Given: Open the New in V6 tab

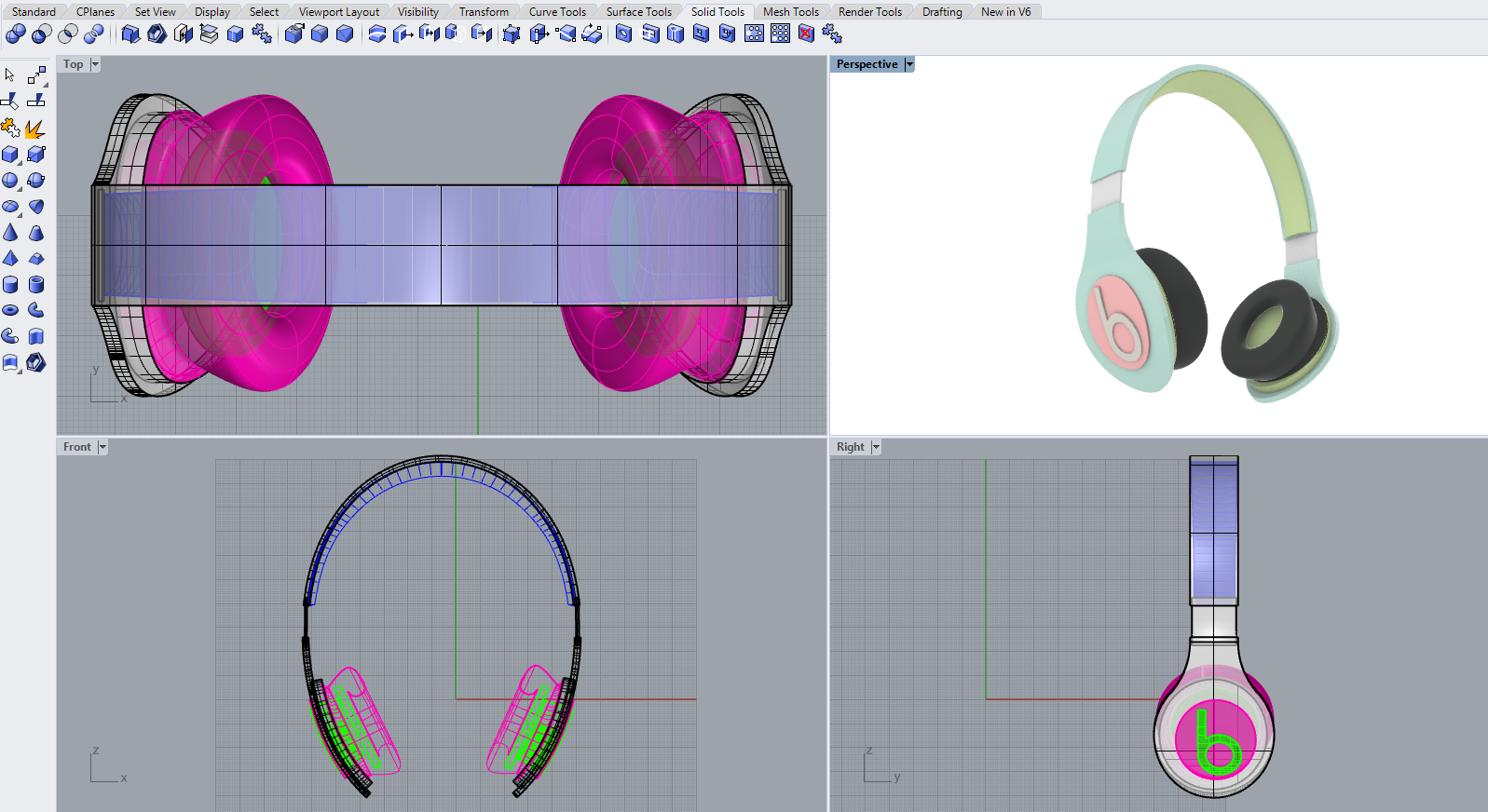Looking at the screenshot, I should 1005,12.
